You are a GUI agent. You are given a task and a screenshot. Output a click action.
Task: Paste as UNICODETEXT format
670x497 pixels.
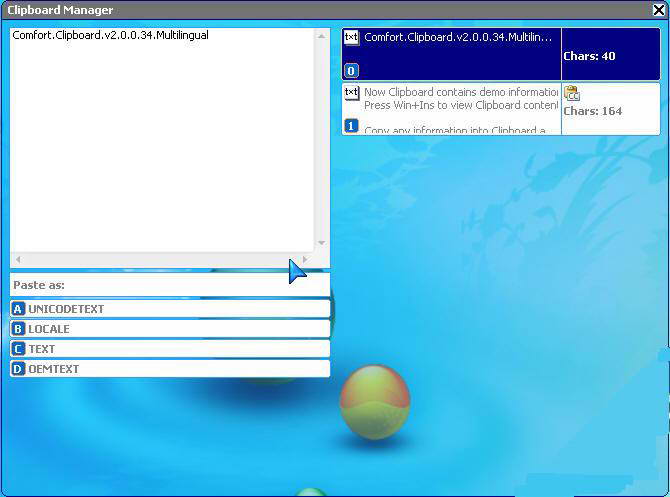click(170, 309)
